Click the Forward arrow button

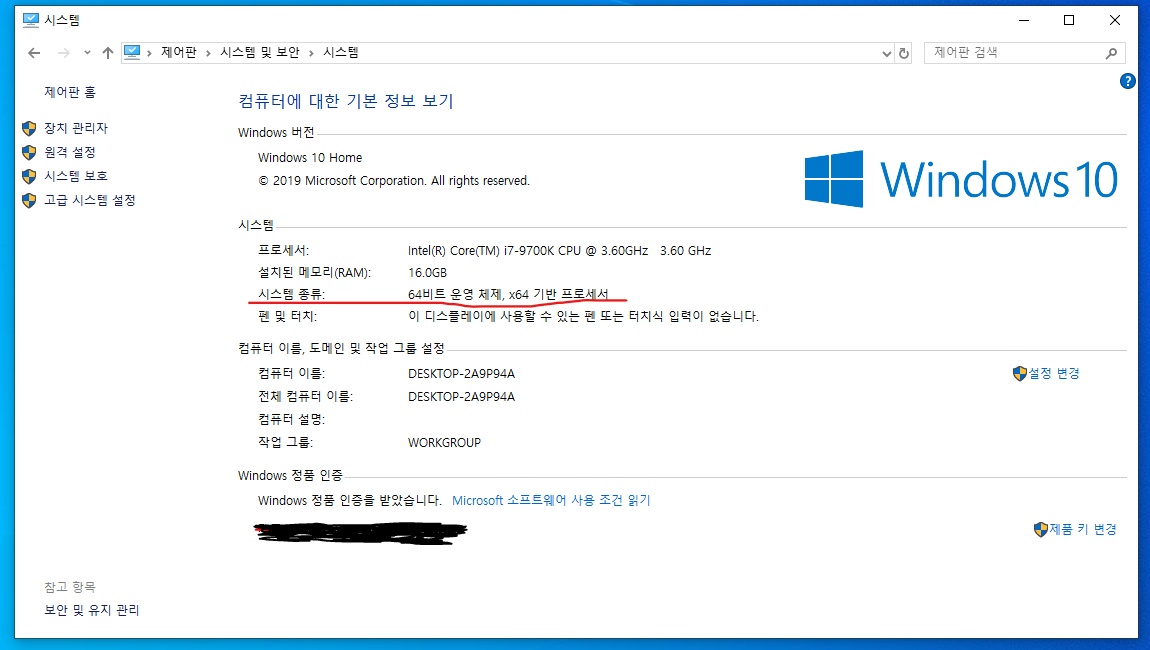(64, 53)
